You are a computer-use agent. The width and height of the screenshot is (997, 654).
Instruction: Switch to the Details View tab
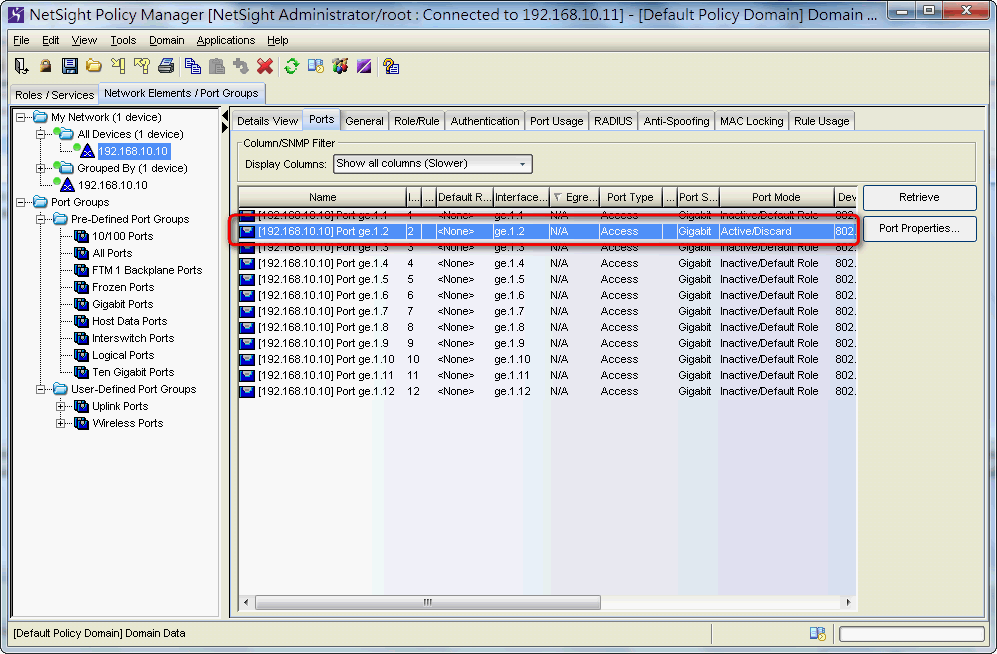click(x=268, y=121)
